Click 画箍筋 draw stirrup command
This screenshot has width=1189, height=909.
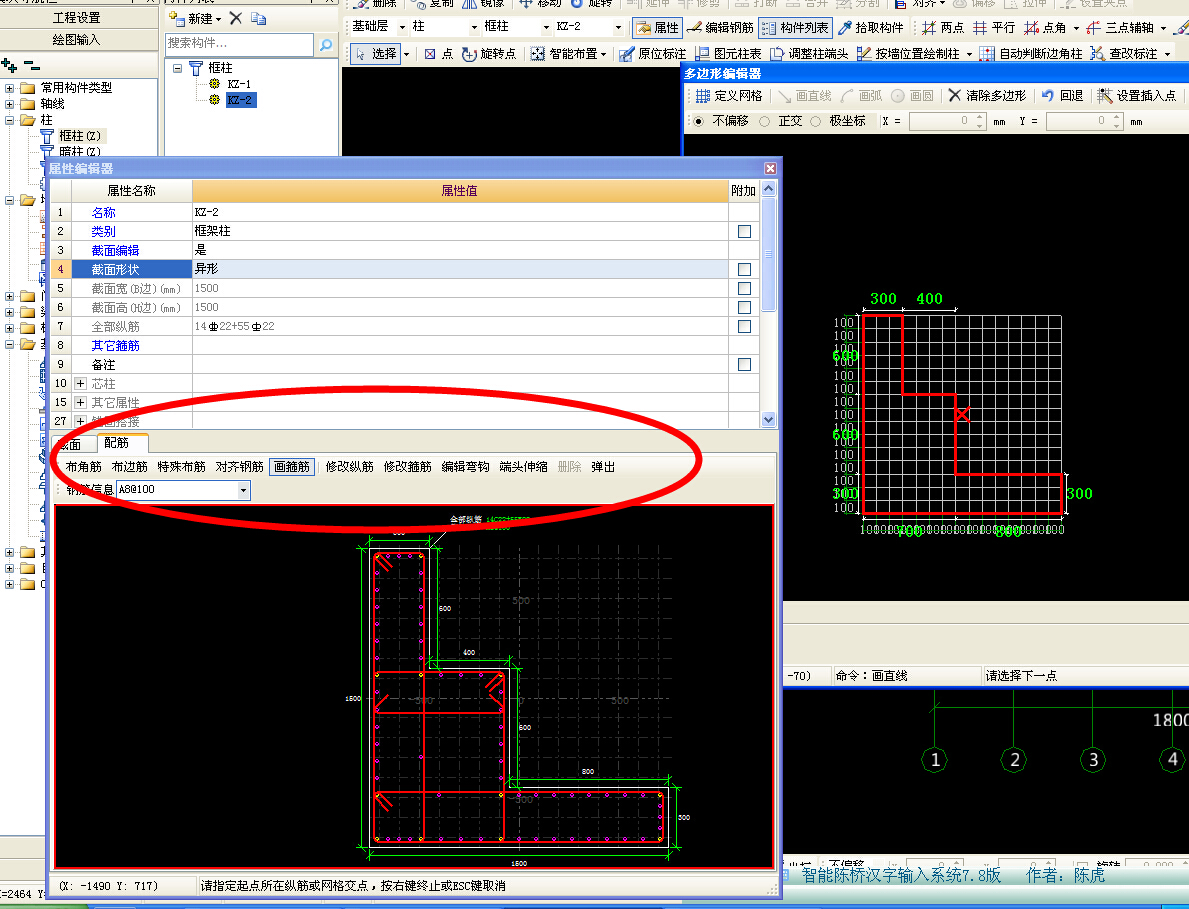click(x=292, y=467)
